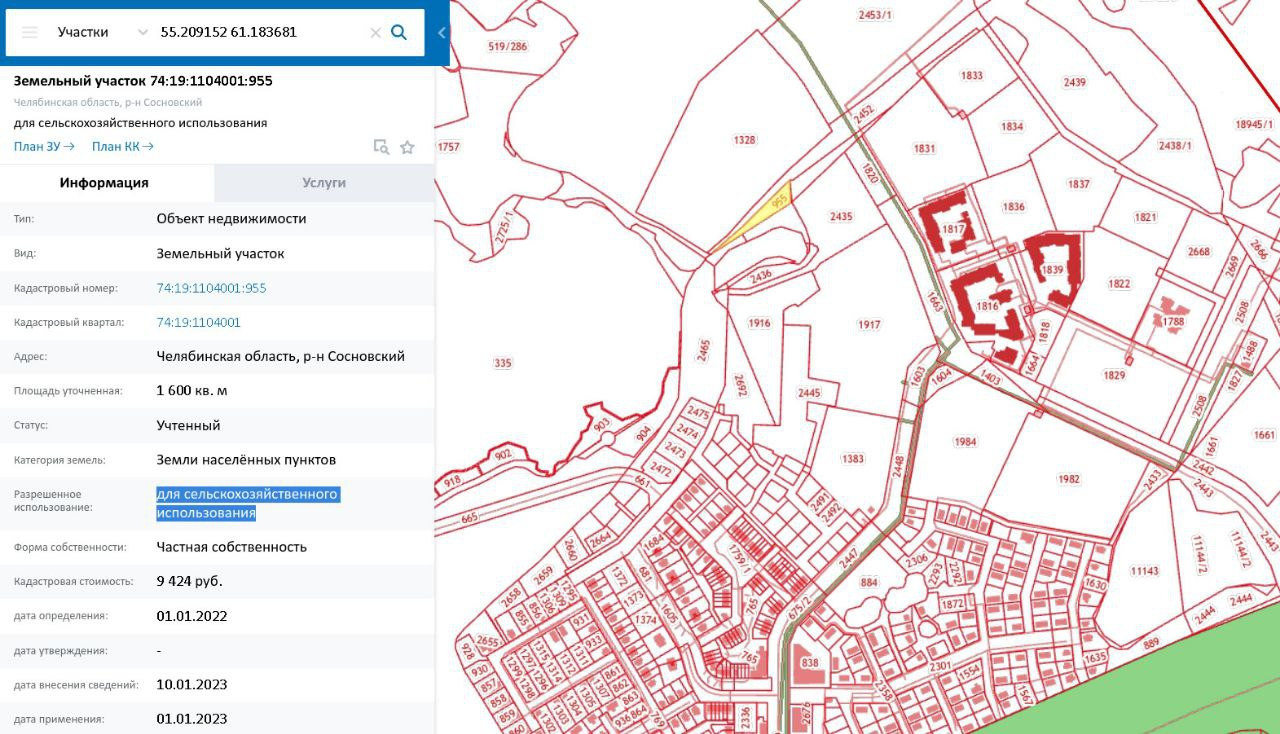Open the План КК link
The width and height of the screenshot is (1280, 734).
[122, 147]
